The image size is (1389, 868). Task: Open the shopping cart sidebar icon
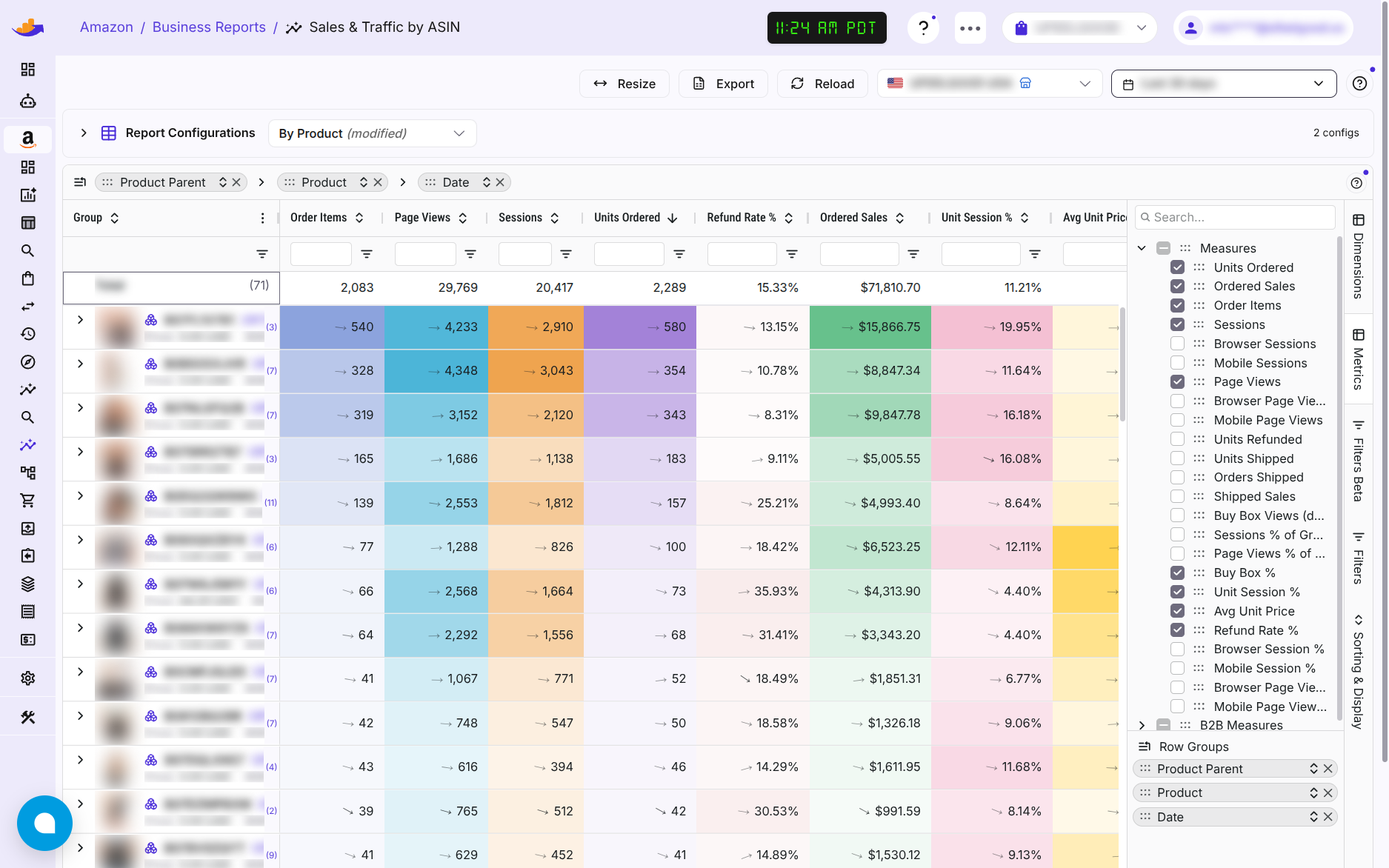(27, 501)
